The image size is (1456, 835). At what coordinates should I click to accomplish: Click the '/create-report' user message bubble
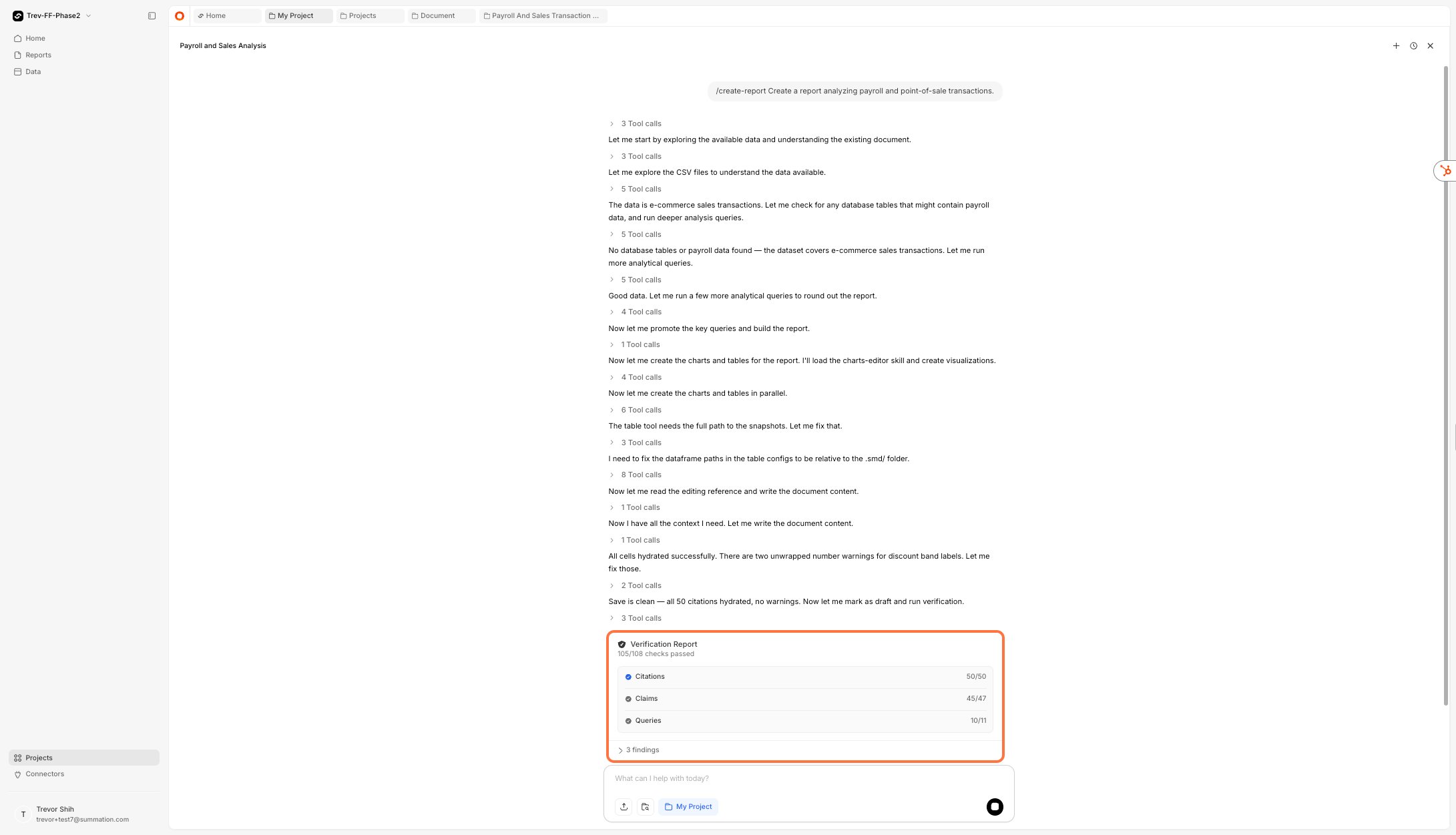coord(855,91)
